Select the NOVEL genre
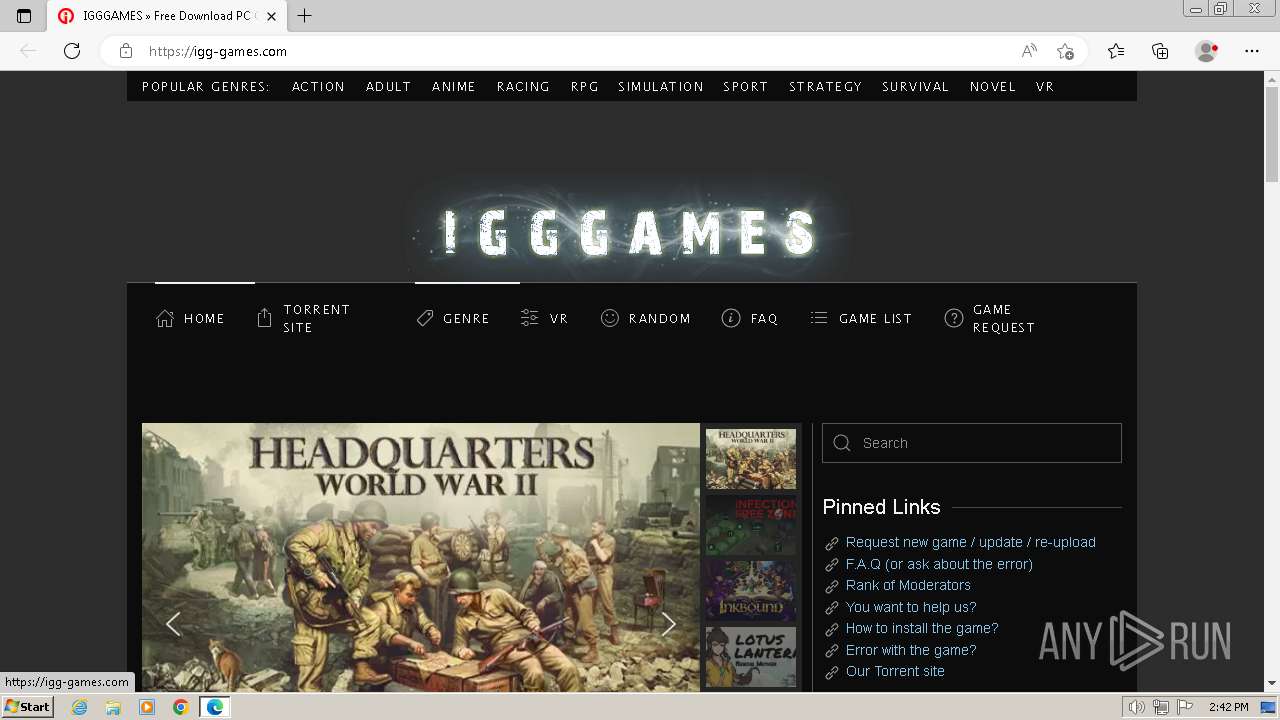Screen dimensions: 1280x720 tap(993, 87)
